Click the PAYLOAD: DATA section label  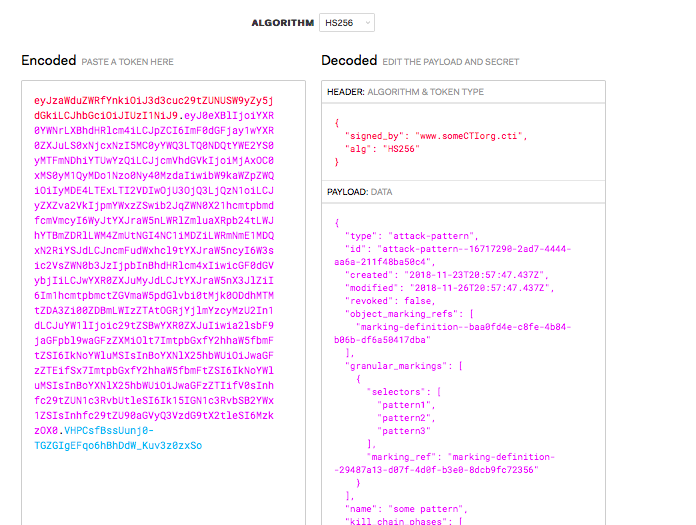coord(360,192)
